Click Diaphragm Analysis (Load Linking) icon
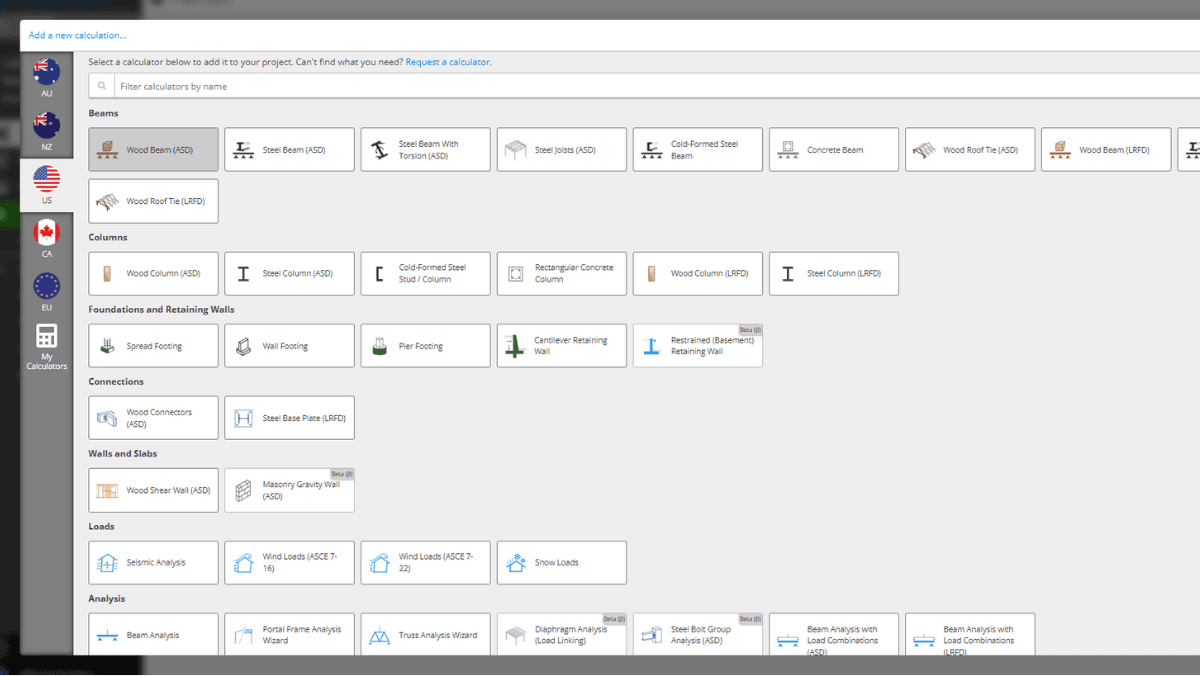 coord(515,636)
